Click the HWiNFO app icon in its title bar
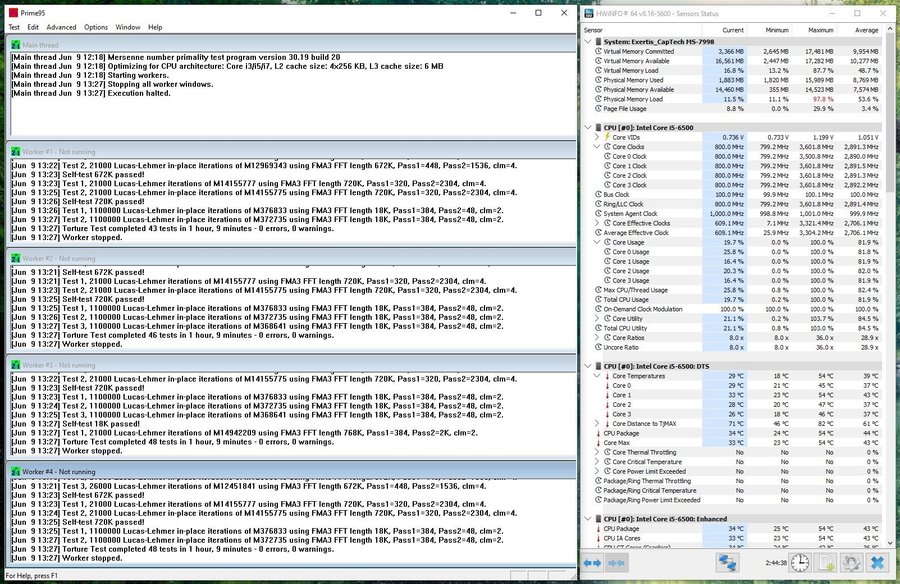 [x=589, y=13]
